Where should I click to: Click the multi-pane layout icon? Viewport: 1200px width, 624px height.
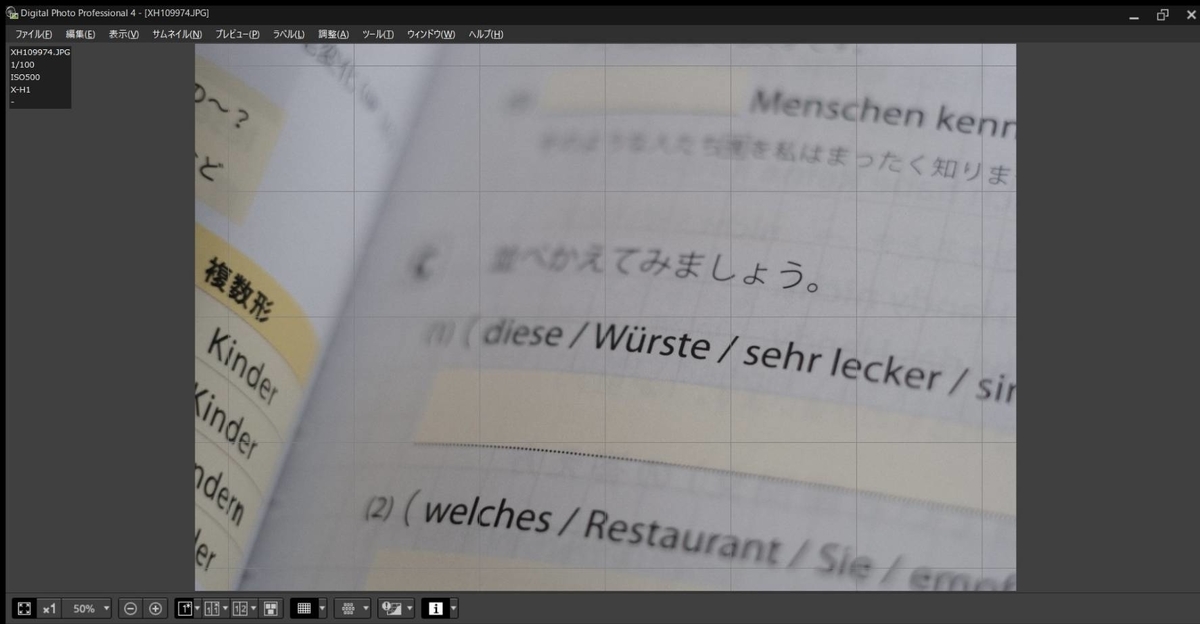point(271,608)
